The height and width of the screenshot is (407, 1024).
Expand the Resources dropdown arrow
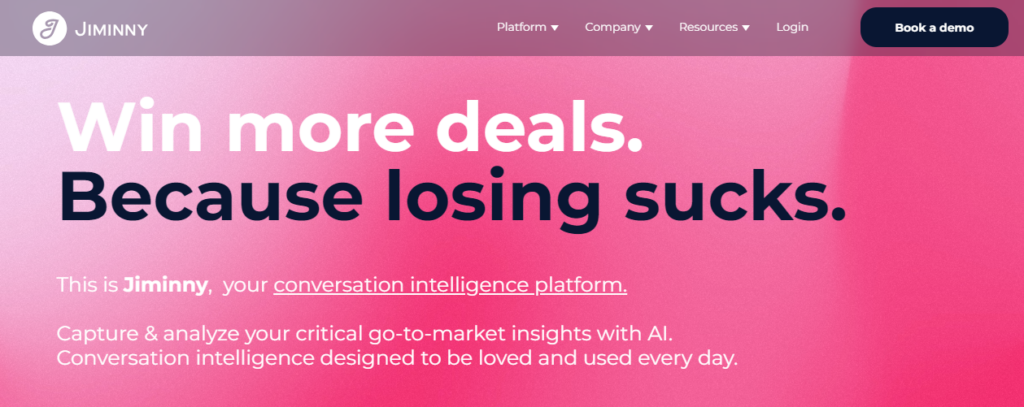click(745, 28)
